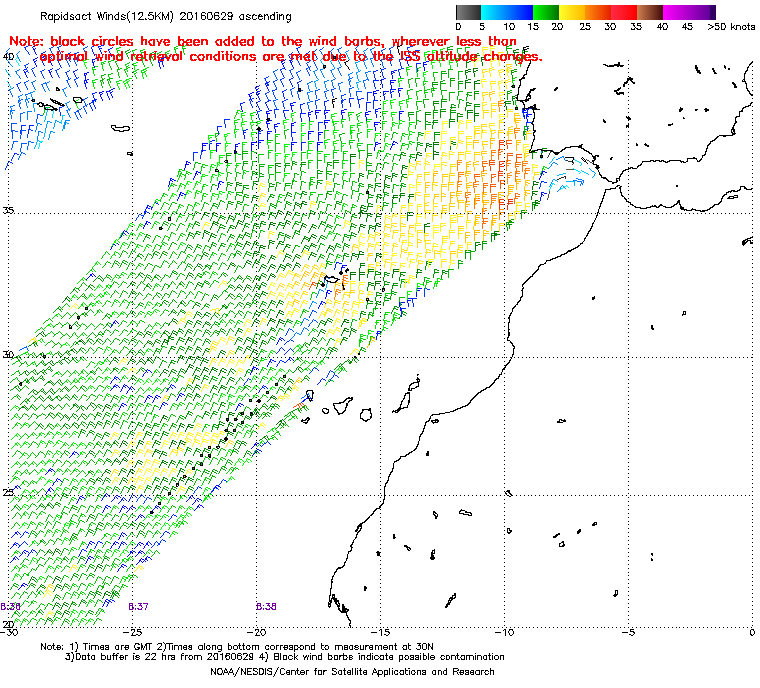Image resolution: width=760 pixels, height=688 pixels.
Task: Click the red 30-35 knots legend color
Action: 624,12
